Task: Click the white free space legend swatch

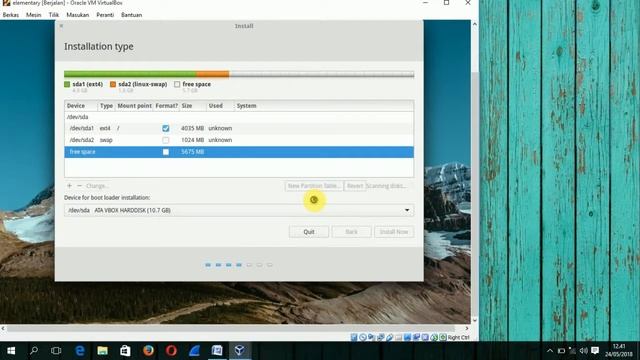Action: pos(177,84)
